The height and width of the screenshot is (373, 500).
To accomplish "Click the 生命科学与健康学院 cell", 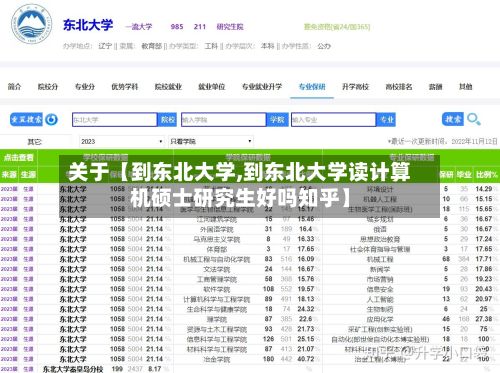I will [217, 309].
